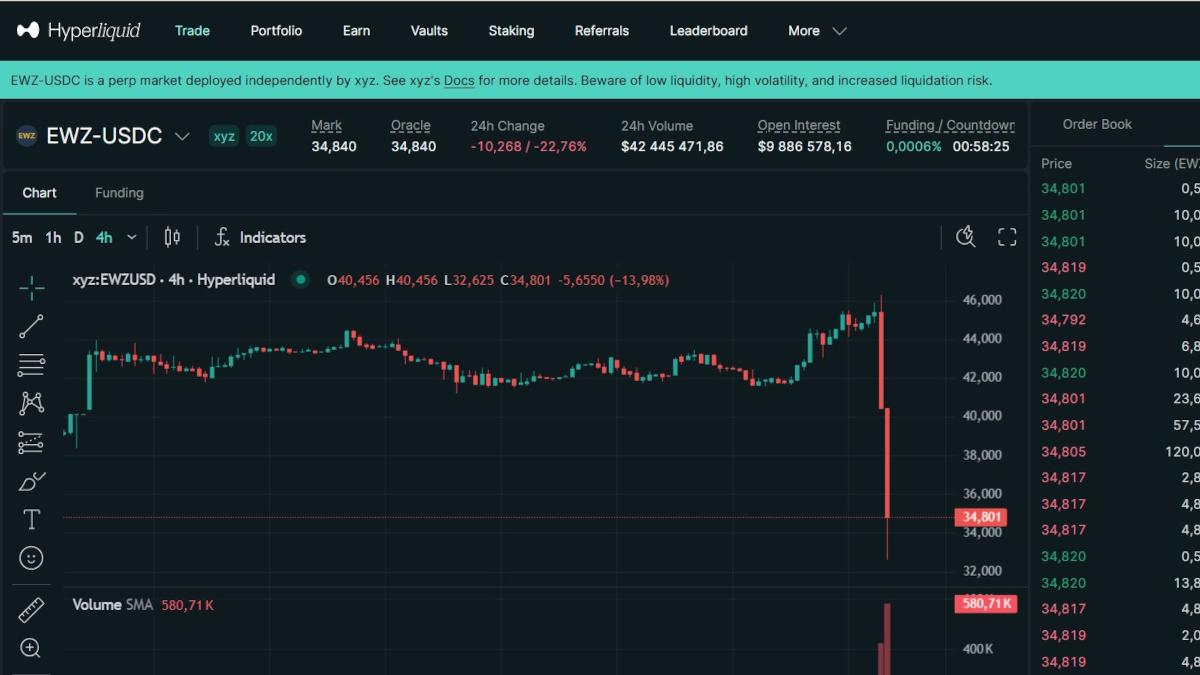Click the Open Interest label
The width and height of the screenshot is (1200, 675).
point(799,126)
